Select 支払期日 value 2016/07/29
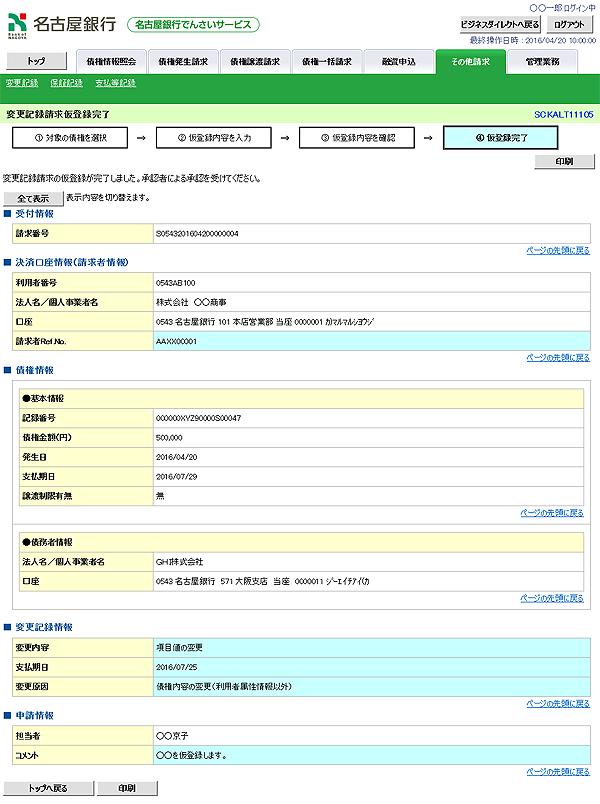Viewport: 600px width, 804px height. tap(176, 477)
